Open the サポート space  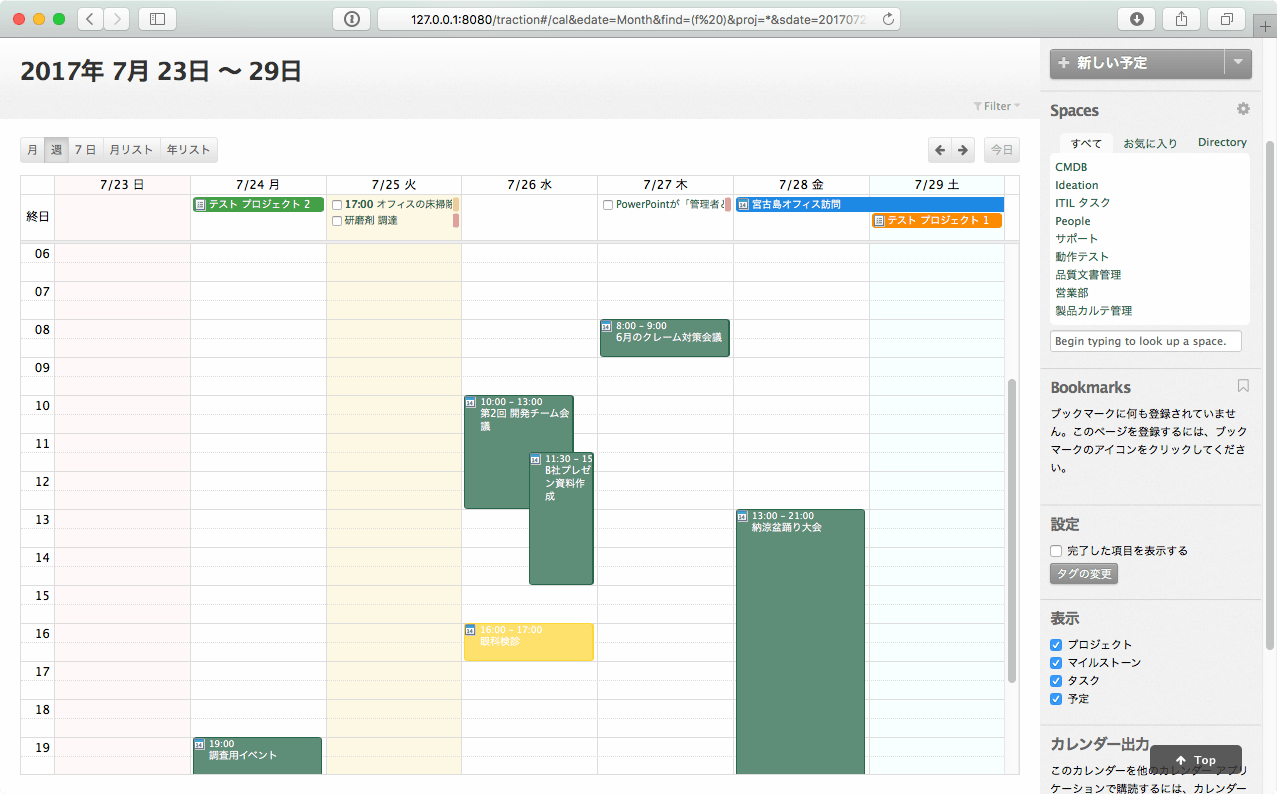point(1077,239)
